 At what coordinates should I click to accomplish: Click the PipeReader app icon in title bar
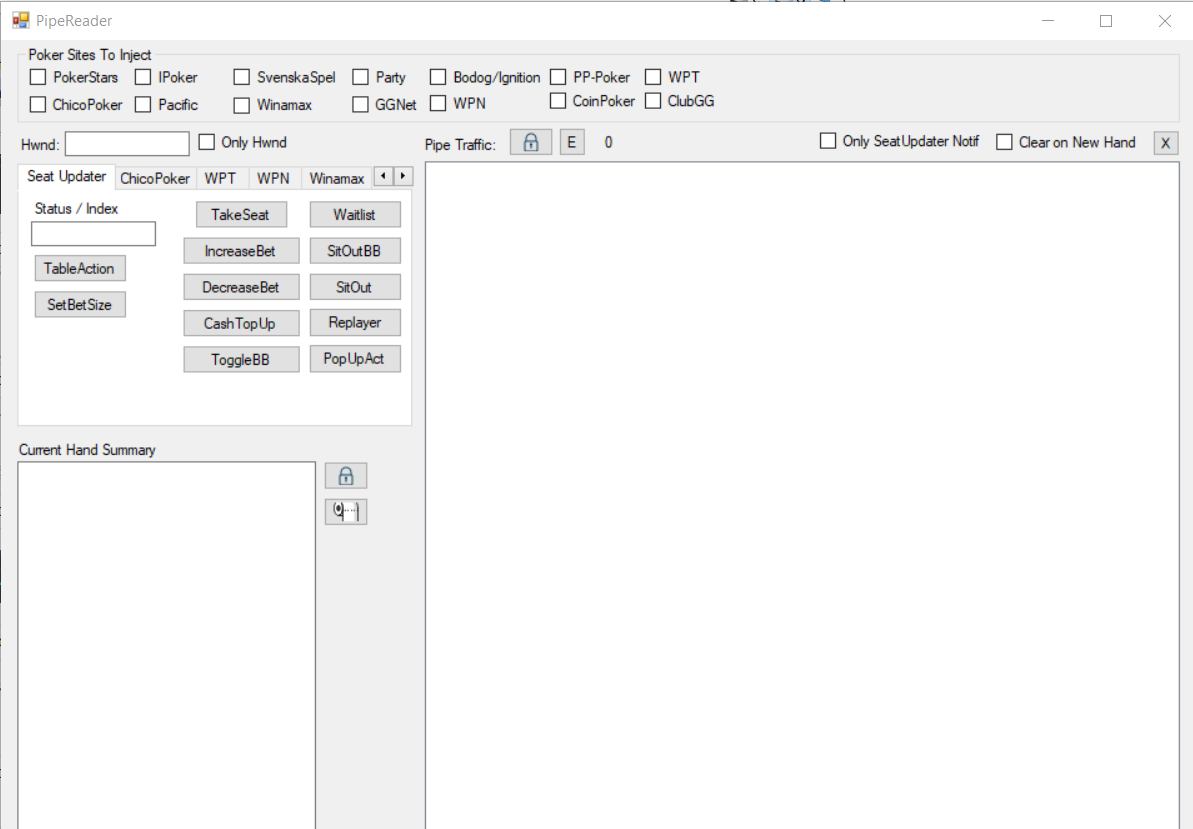point(21,20)
